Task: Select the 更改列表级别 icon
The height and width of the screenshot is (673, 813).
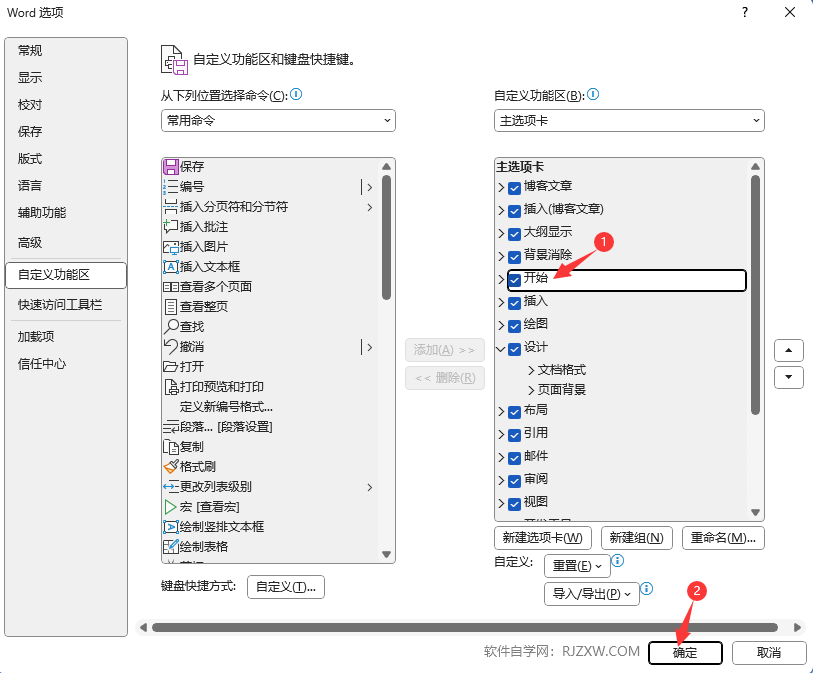Action: (171, 487)
